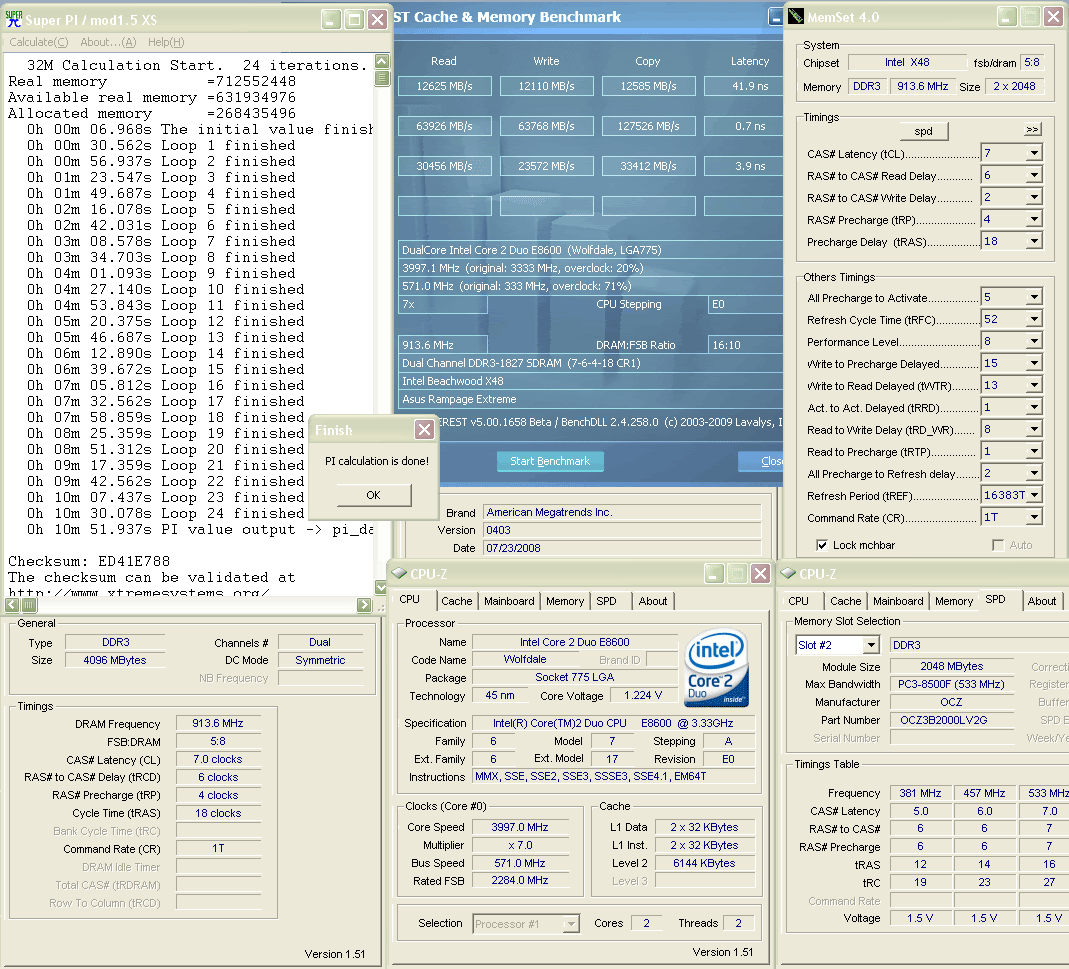Screen dimensions: 1069x969
Task: Click Super PI vertical scrollbar down arrow
Action: click(382, 587)
